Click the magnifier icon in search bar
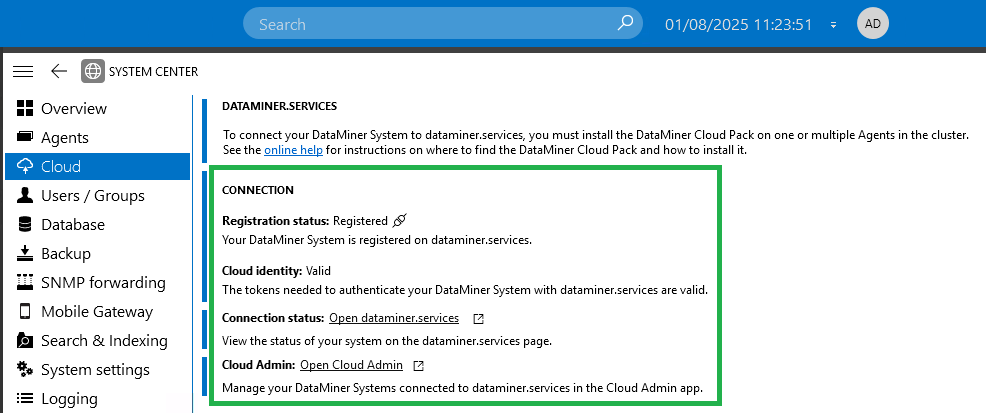986x413 pixels. click(624, 24)
